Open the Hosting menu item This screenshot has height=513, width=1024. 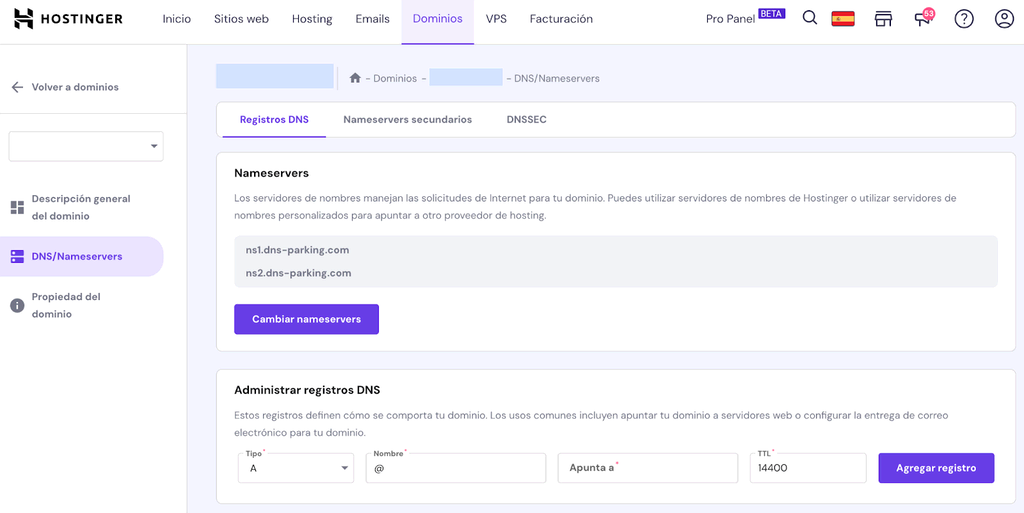[x=312, y=19]
